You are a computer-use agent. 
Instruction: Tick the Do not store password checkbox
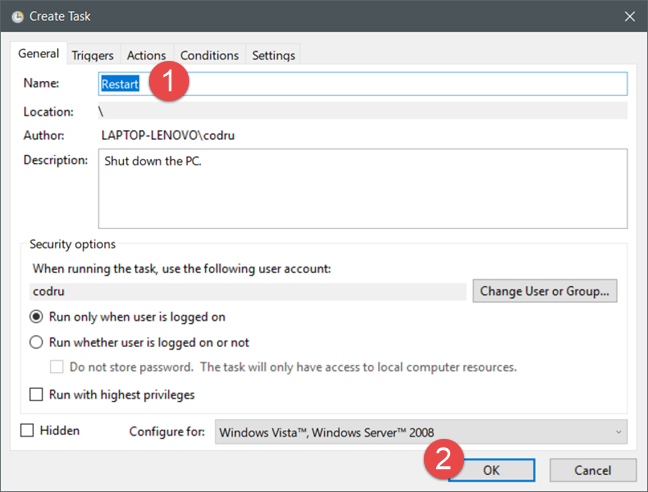point(57,367)
